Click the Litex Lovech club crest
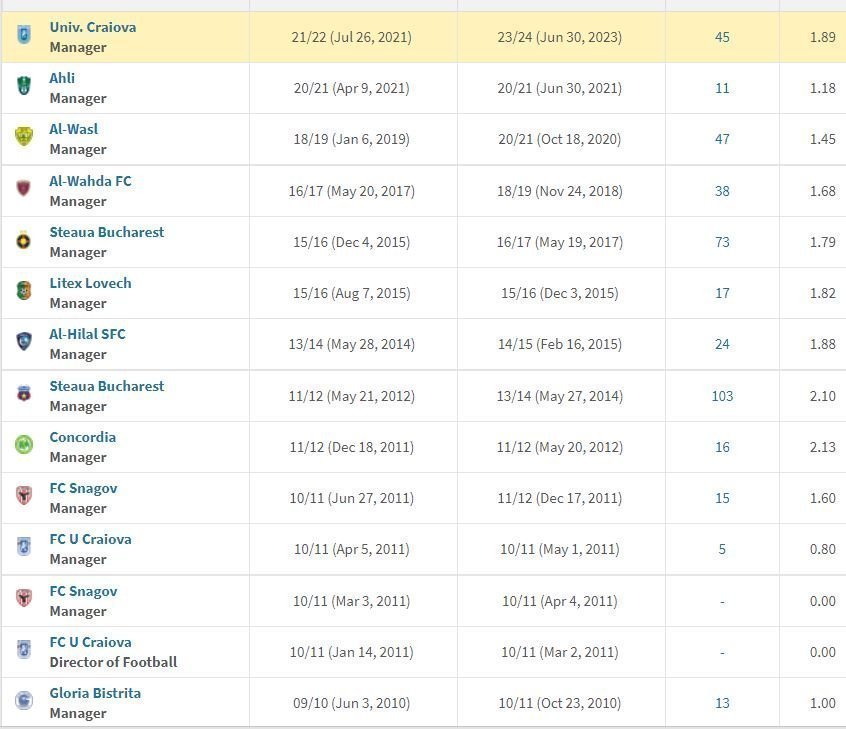The image size is (846, 729). pos(24,290)
